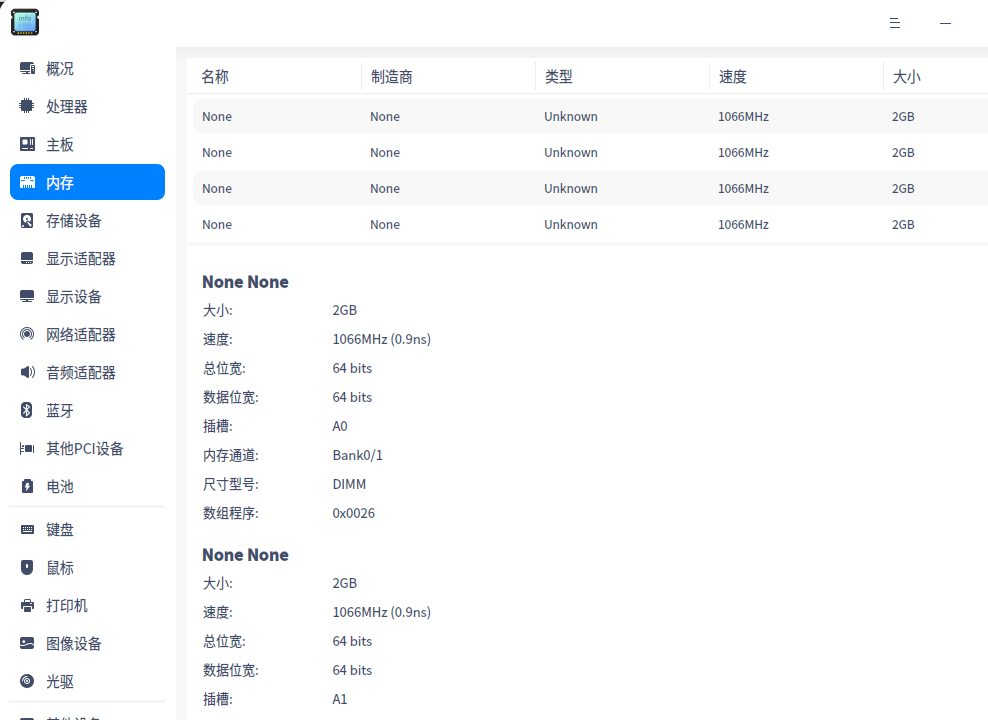Viewport: 988px width, 720px height.
Task: Open the hamburger main menu
Action: coord(895,23)
